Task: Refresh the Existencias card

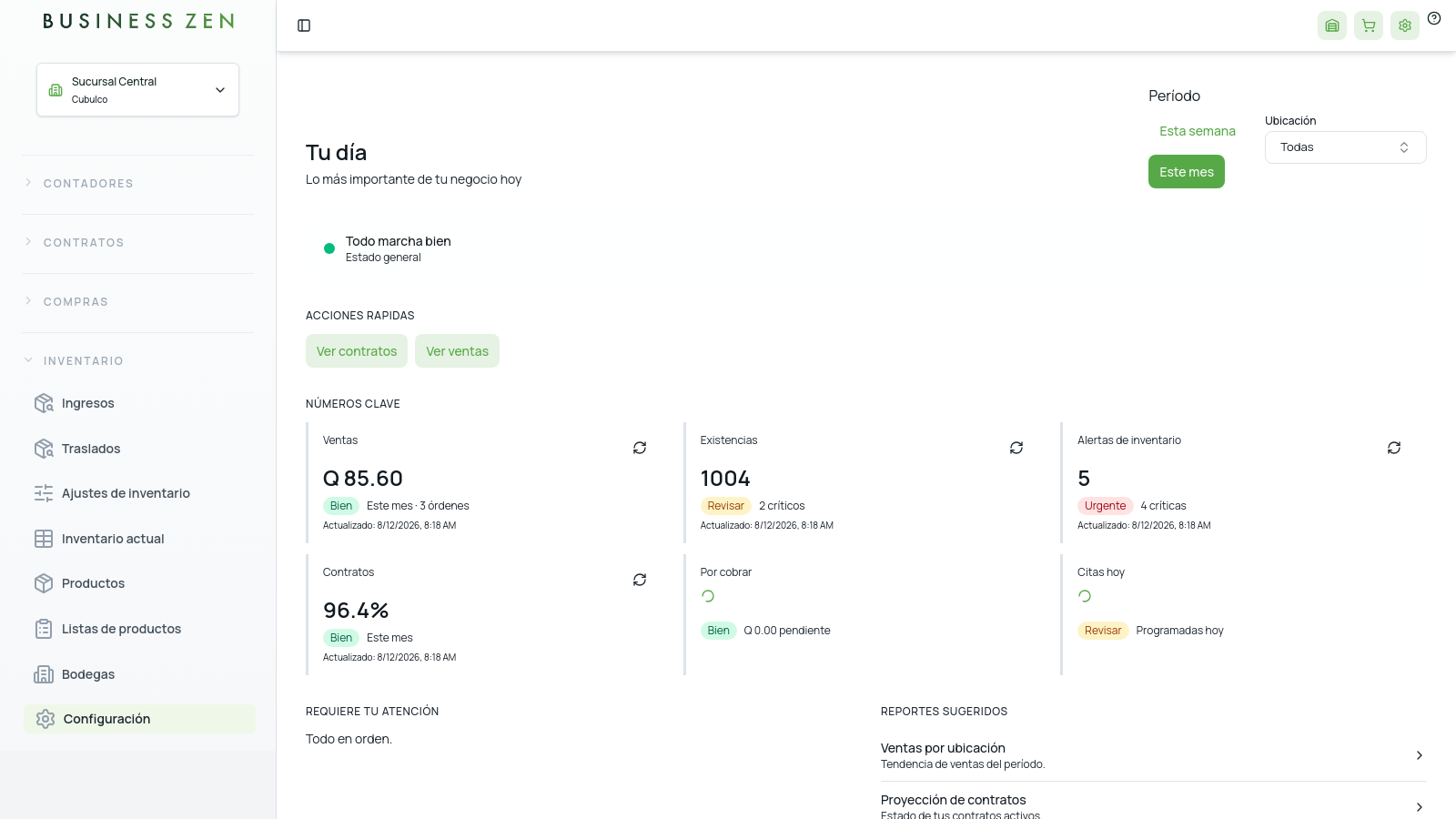Action: click(x=1016, y=448)
